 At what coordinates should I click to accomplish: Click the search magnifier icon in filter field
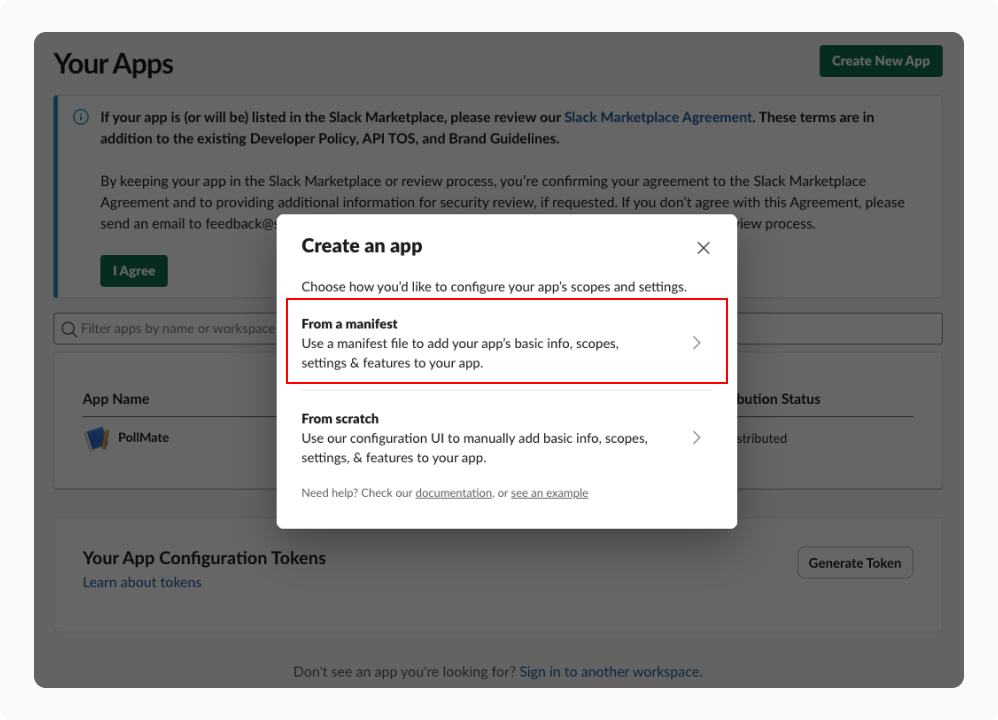coord(69,328)
